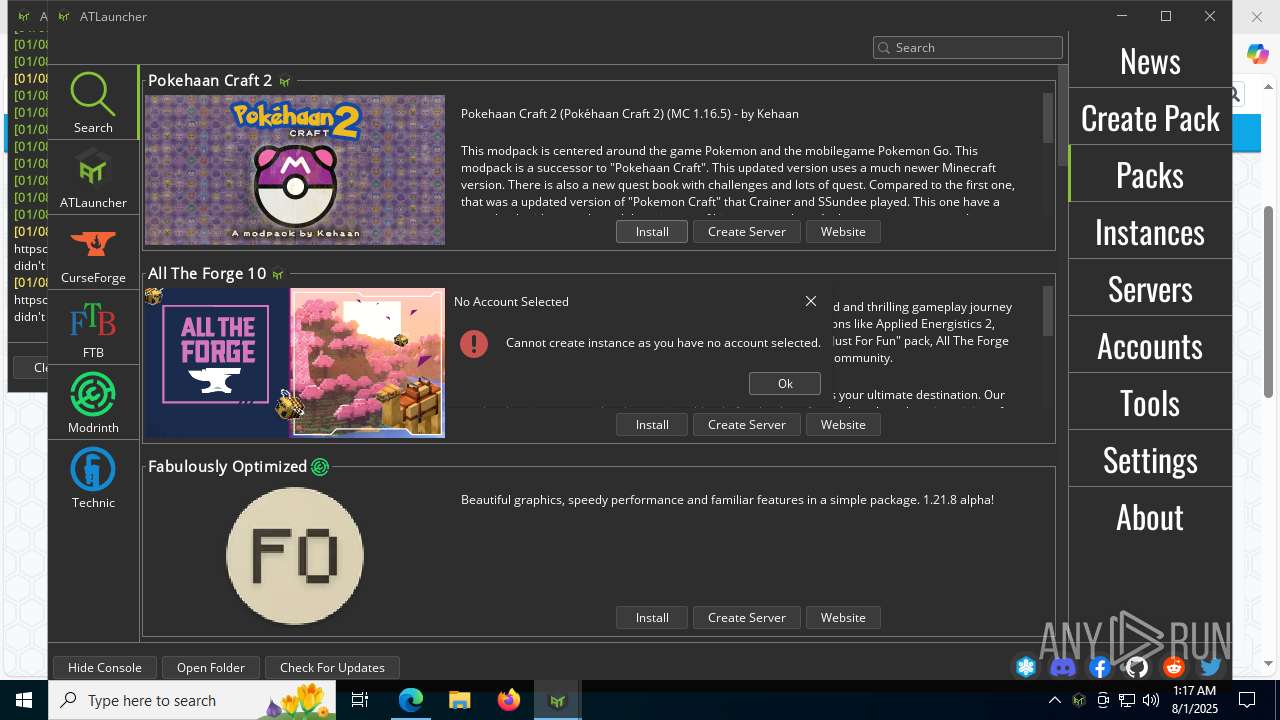The height and width of the screenshot is (720, 1280).
Task: Click the Hide Console button
Action: [x=105, y=667]
